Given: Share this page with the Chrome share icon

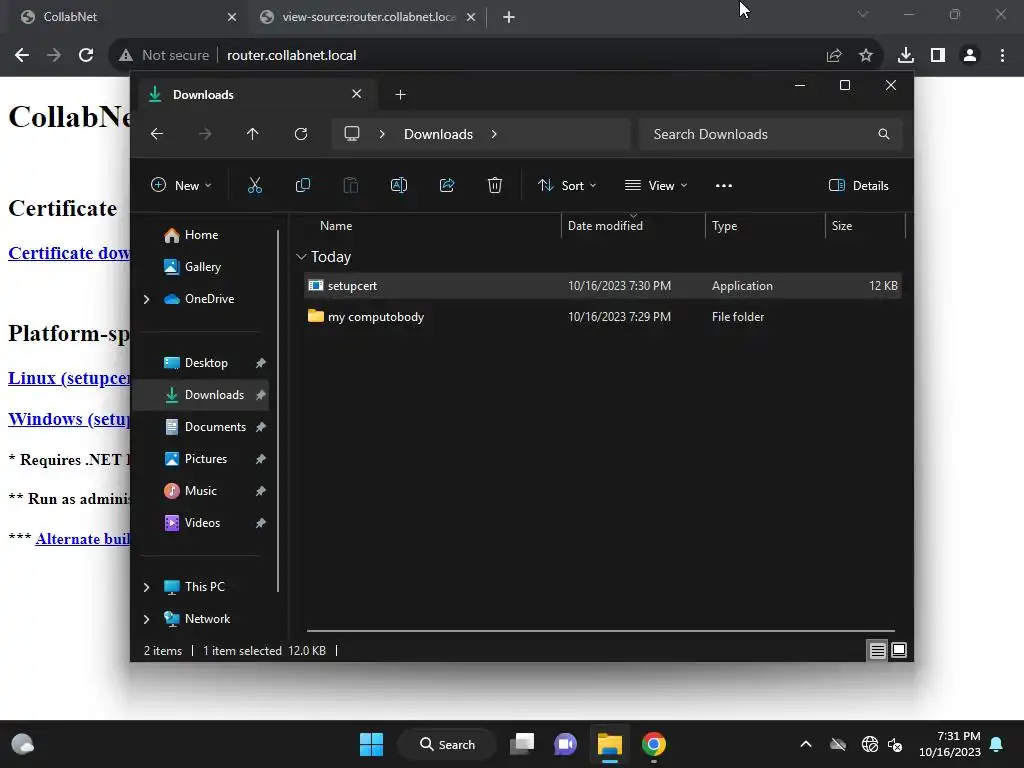Looking at the screenshot, I should click(x=834, y=56).
